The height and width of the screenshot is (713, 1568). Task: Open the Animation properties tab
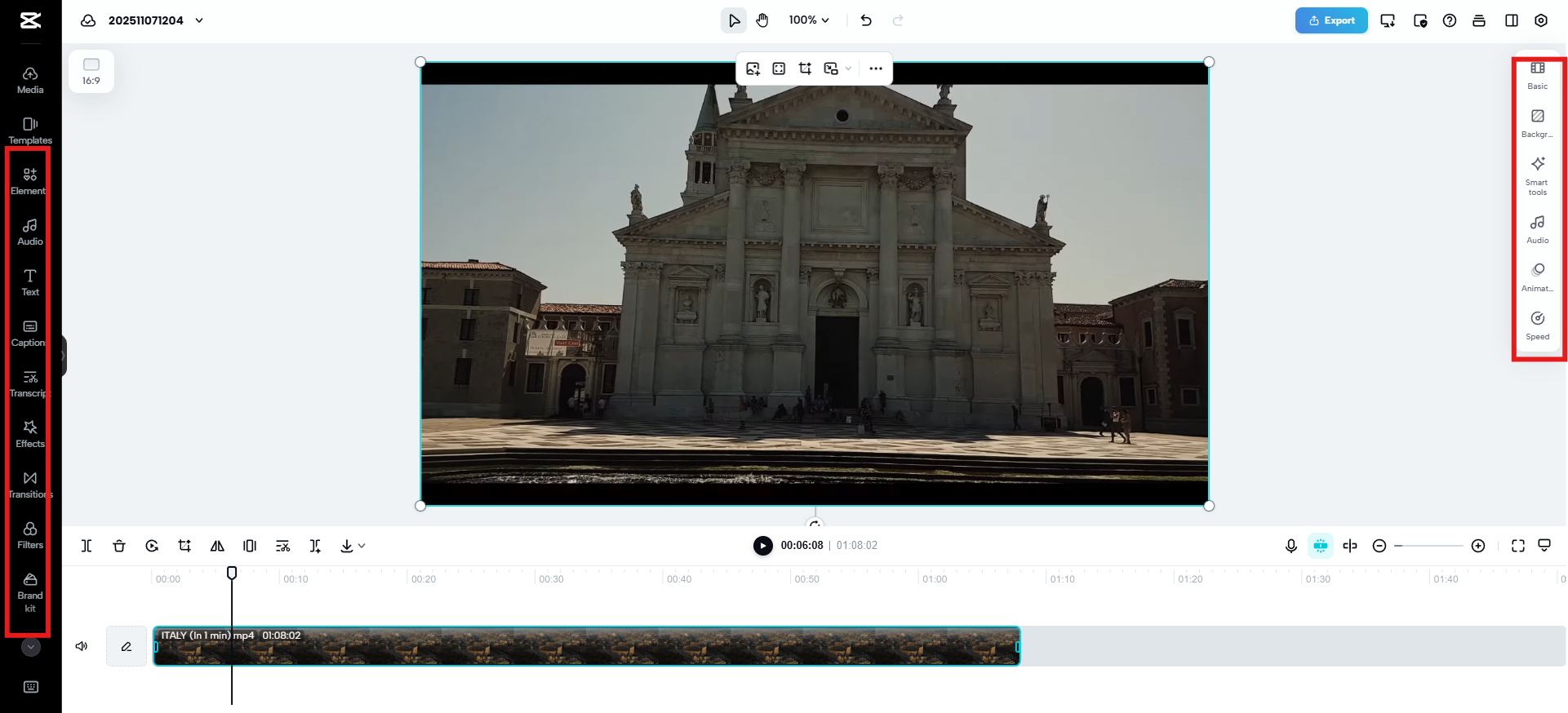pyautogui.click(x=1538, y=277)
